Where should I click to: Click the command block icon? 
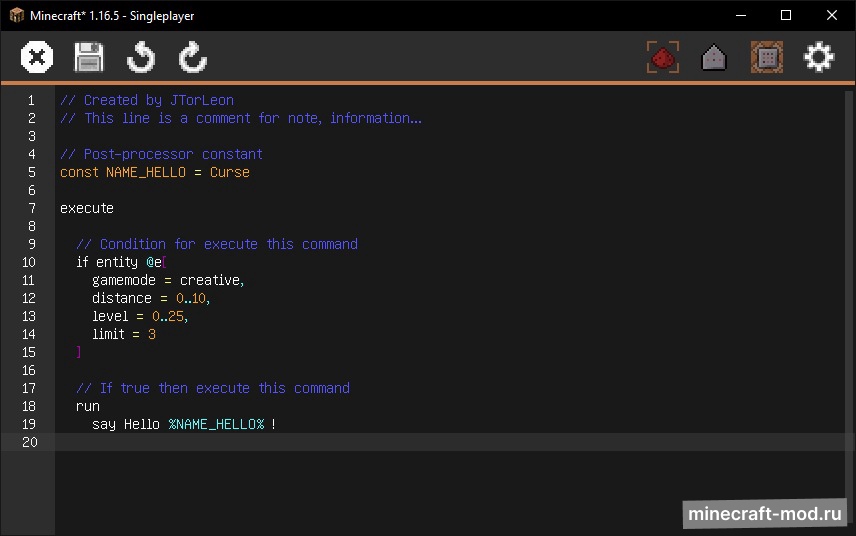tap(766, 57)
